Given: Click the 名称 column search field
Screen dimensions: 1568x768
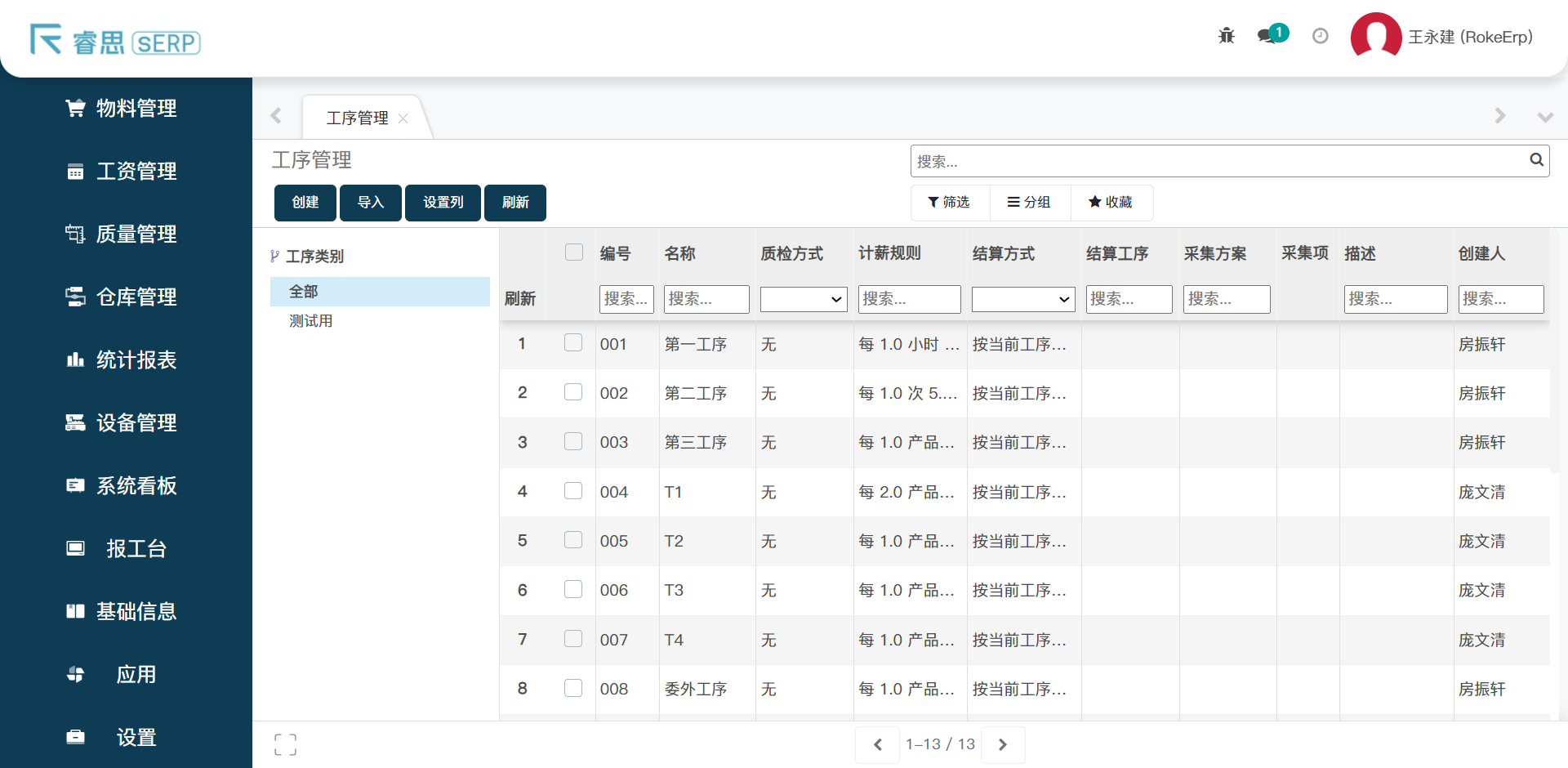Looking at the screenshot, I should click(x=706, y=299).
